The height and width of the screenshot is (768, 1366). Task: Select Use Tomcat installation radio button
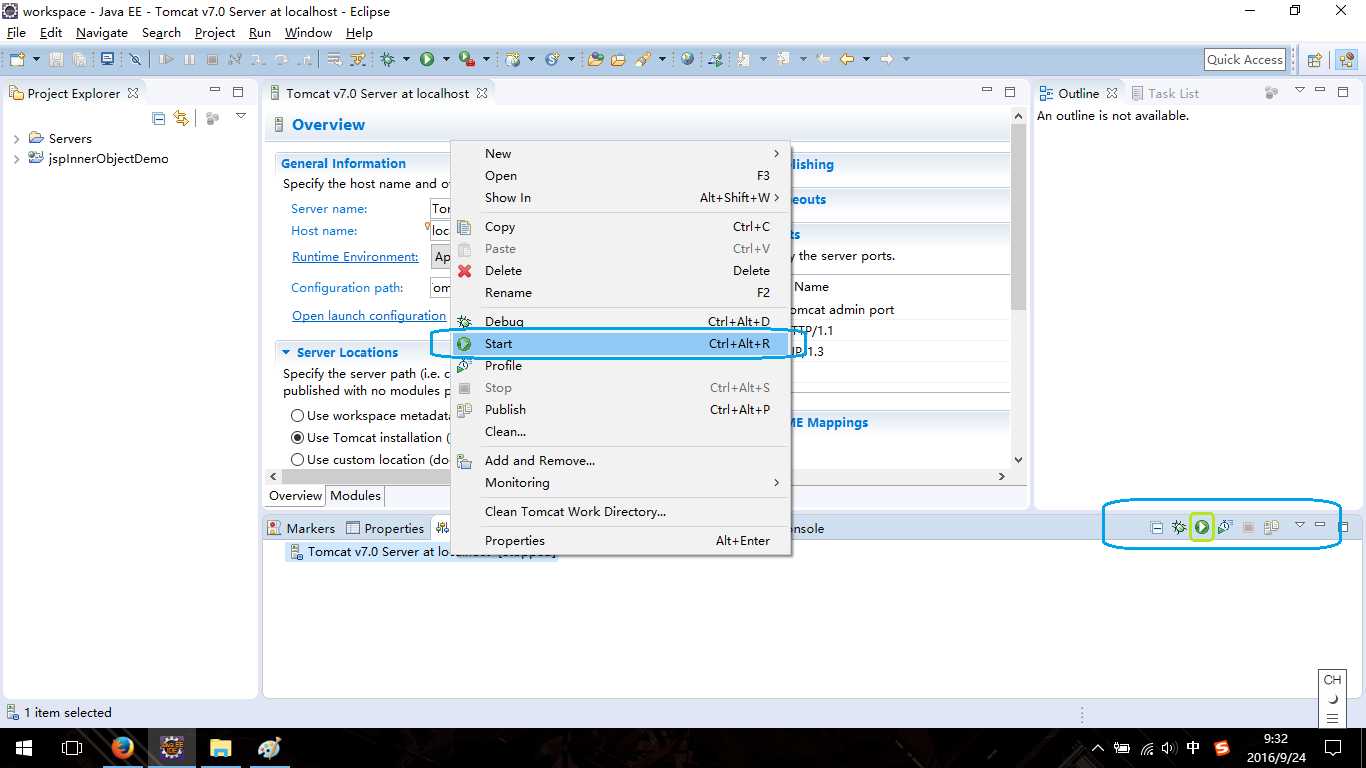pos(297,438)
